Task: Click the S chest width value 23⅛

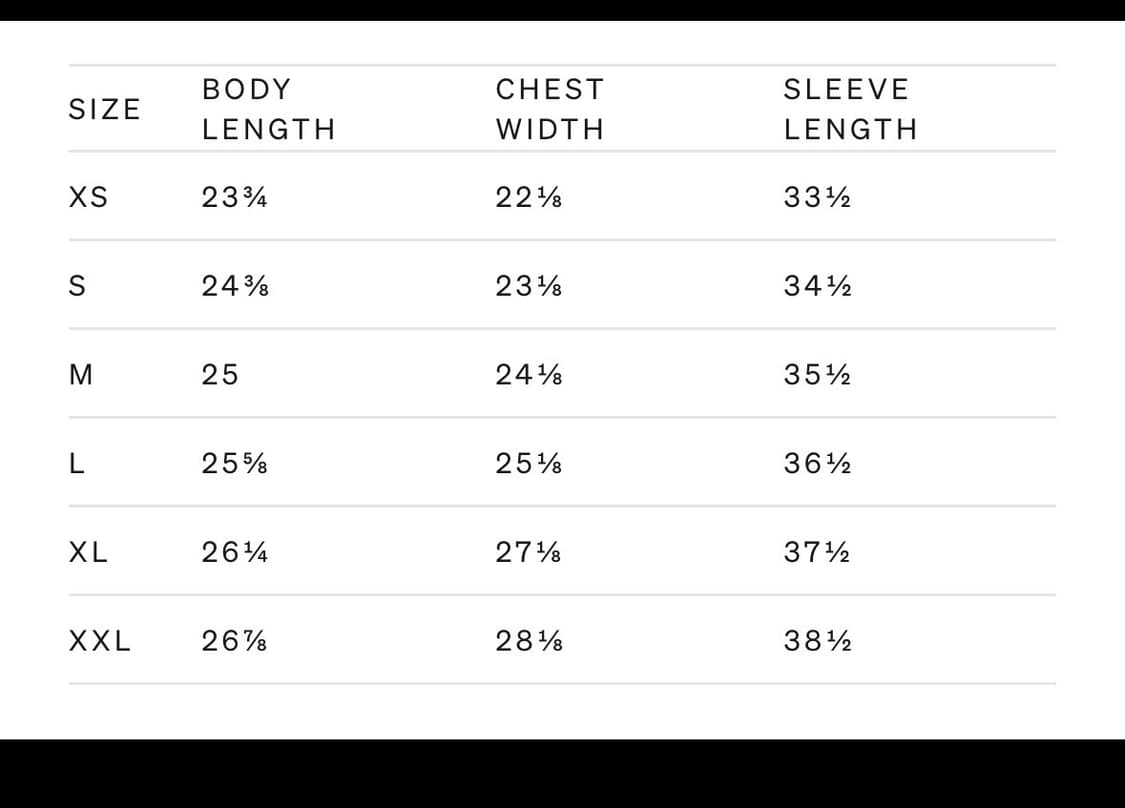Action: coord(528,287)
